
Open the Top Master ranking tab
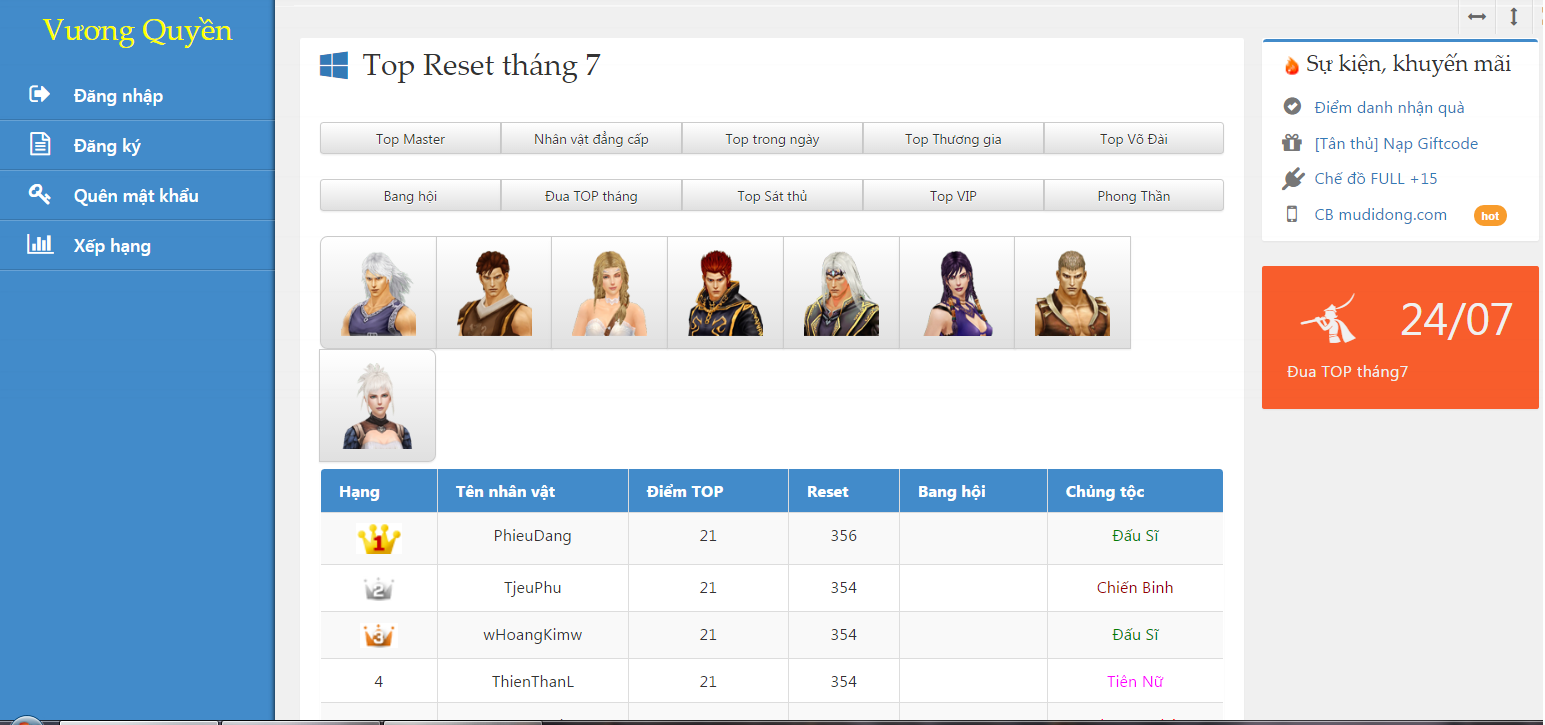click(410, 139)
